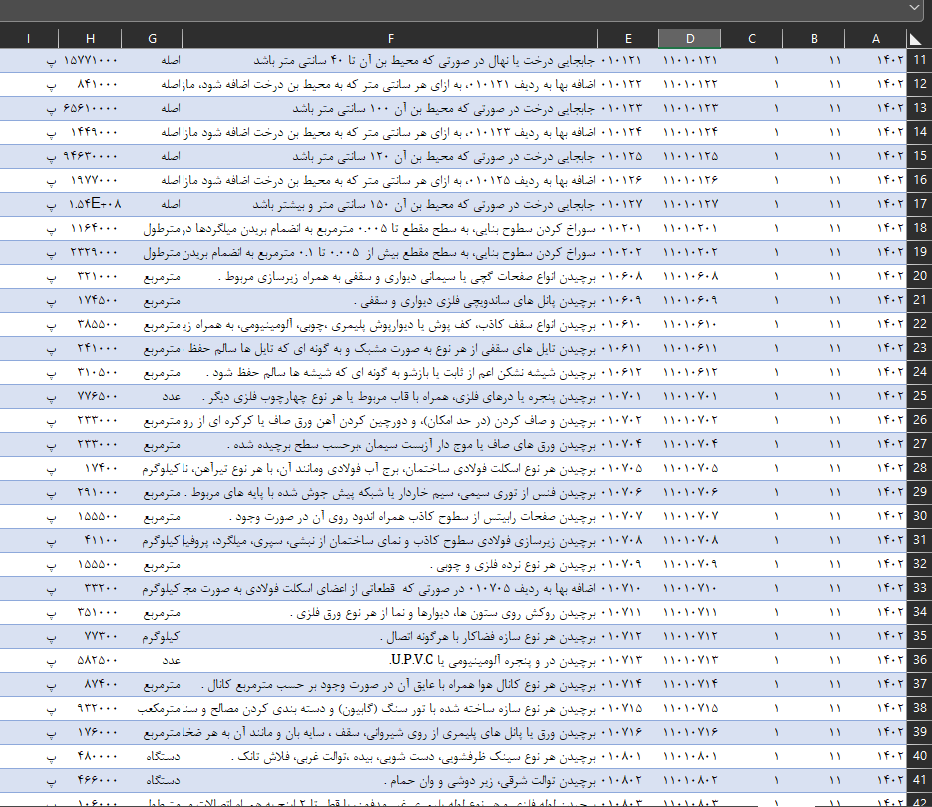The width and height of the screenshot is (932, 807).
Task: Select column E header
Action: pyautogui.click(x=628, y=39)
